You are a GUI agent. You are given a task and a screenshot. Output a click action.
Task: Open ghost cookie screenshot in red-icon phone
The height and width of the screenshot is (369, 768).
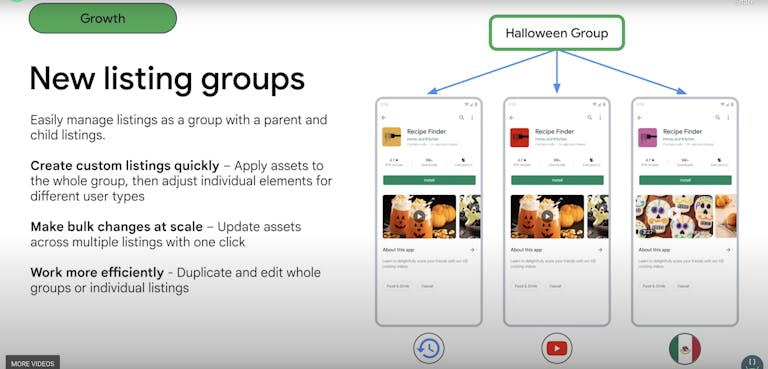coord(598,216)
